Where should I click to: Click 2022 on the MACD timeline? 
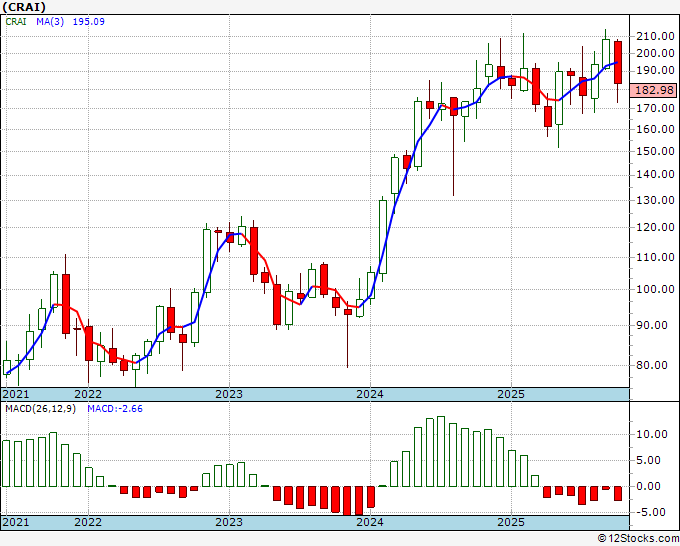[88, 522]
